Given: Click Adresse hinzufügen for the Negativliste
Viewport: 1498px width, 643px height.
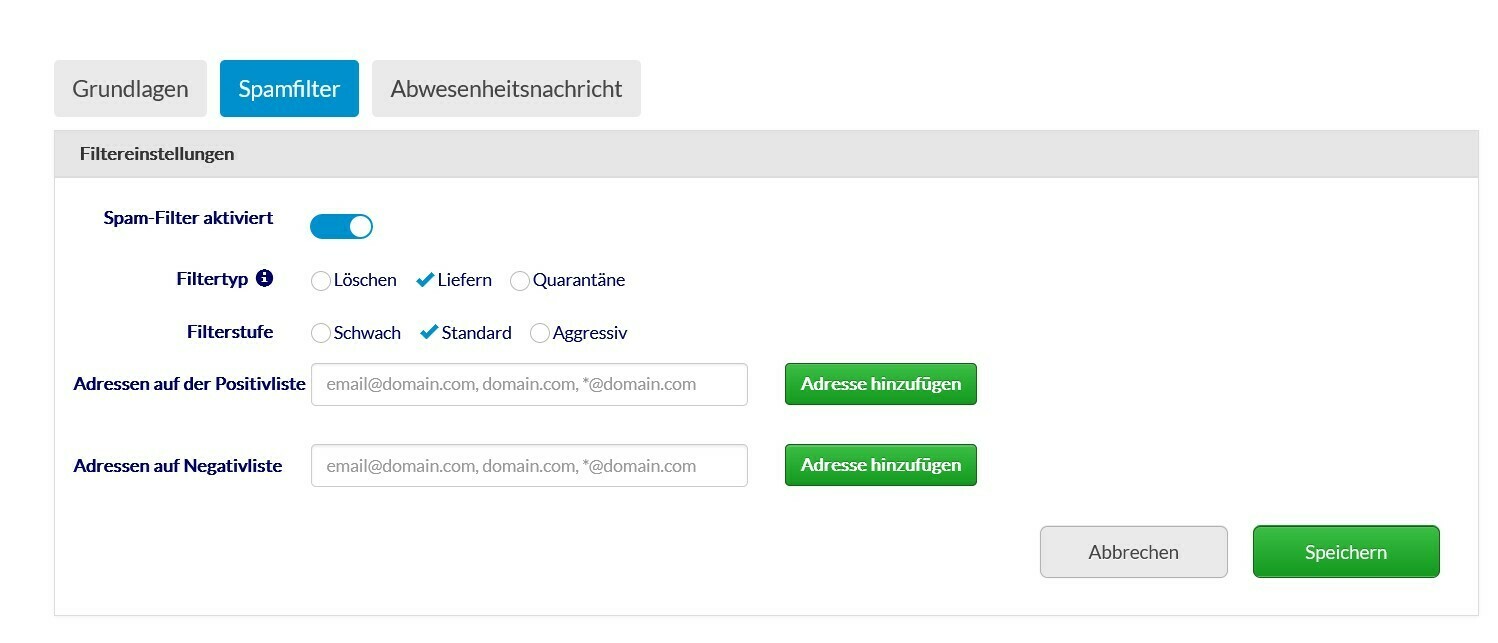Looking at the screenshot, I should [881, 465].
